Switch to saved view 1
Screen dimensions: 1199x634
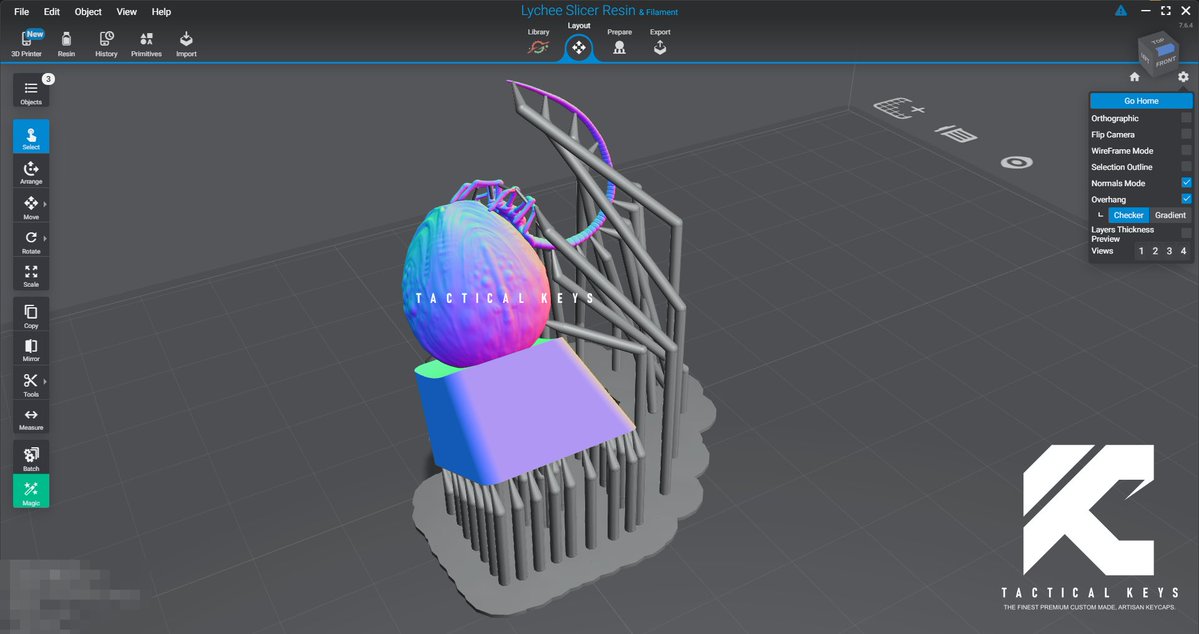(1141, 251)
